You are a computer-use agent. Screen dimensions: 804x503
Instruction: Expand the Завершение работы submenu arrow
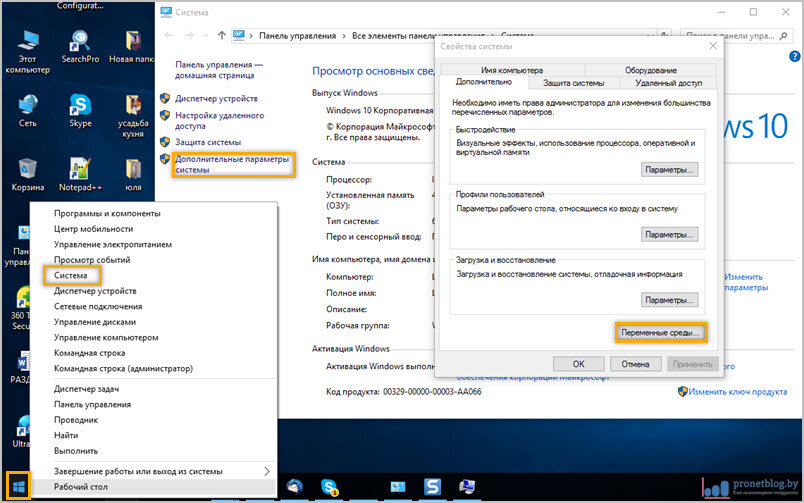[x=267, y=471]
